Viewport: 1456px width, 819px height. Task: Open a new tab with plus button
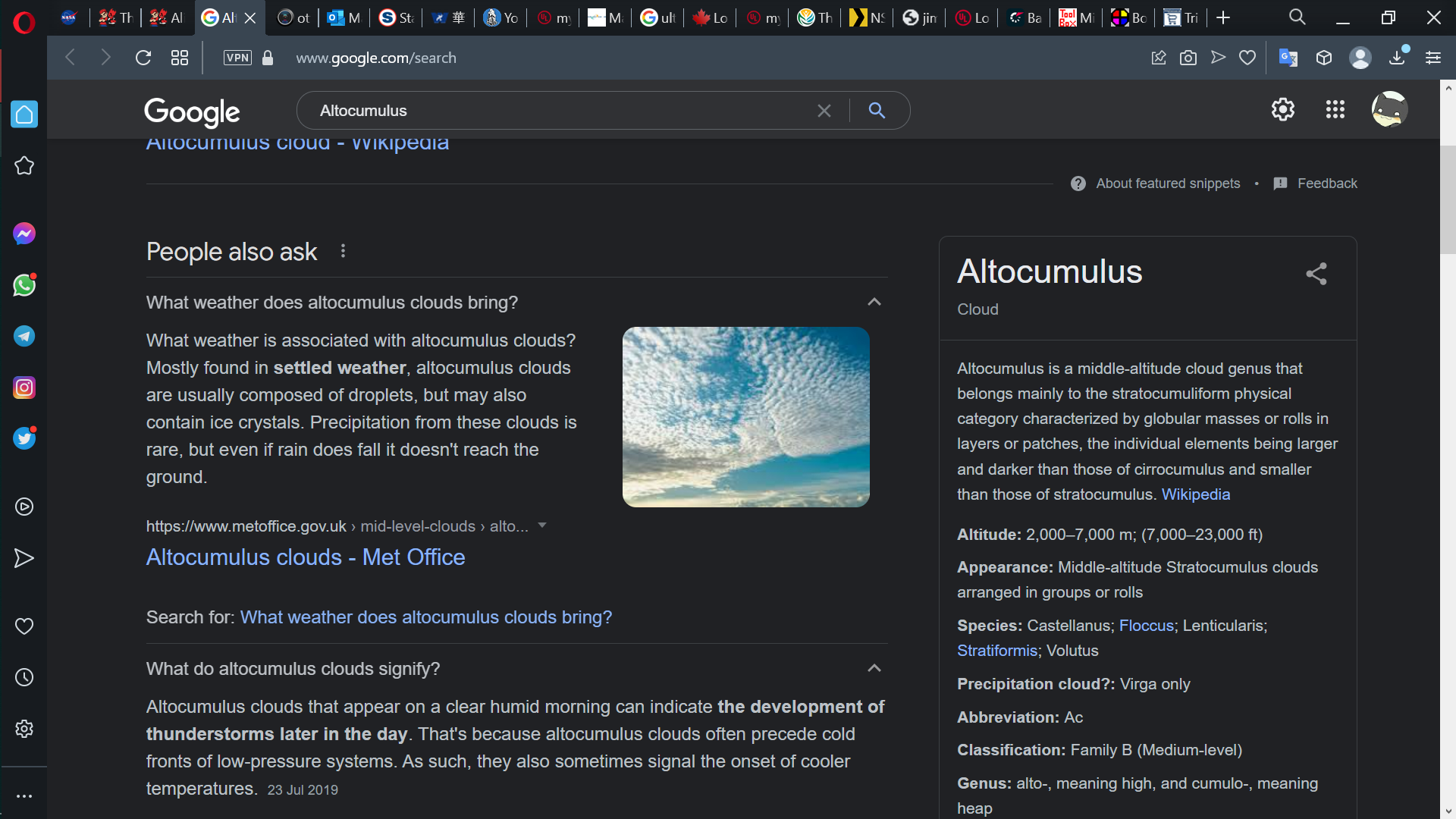click(x=1223, y=17)
